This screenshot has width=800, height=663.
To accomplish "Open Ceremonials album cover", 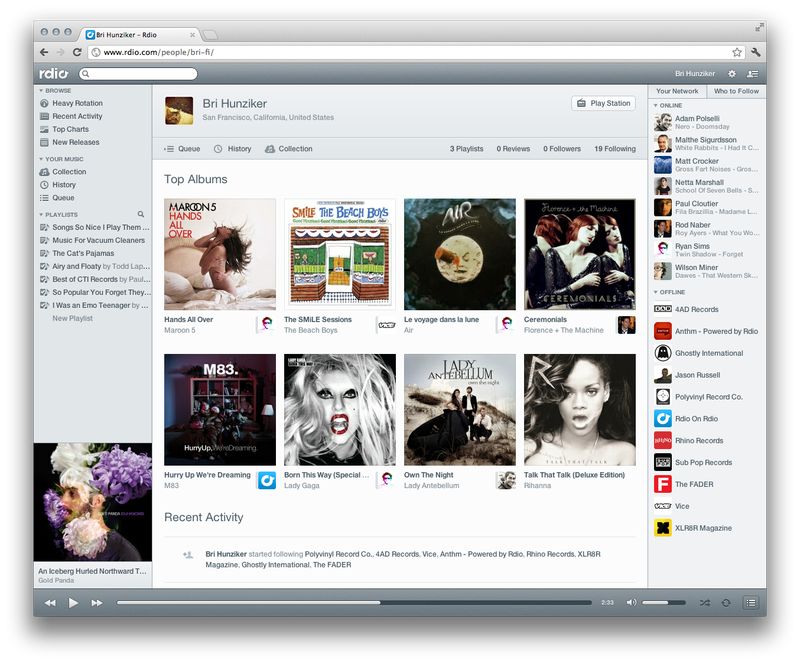I will tap(580, 254).
